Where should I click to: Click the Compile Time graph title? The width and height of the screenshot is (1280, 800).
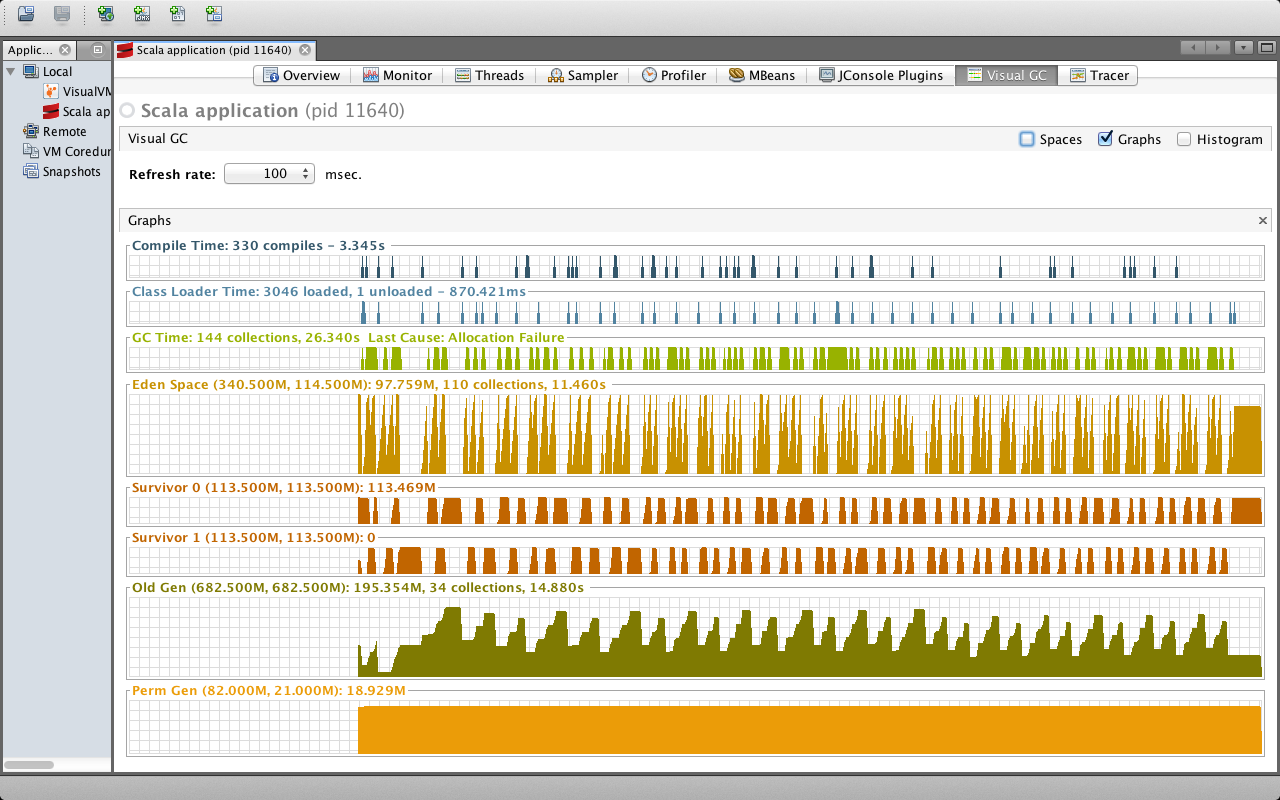[x=258, y=245]
